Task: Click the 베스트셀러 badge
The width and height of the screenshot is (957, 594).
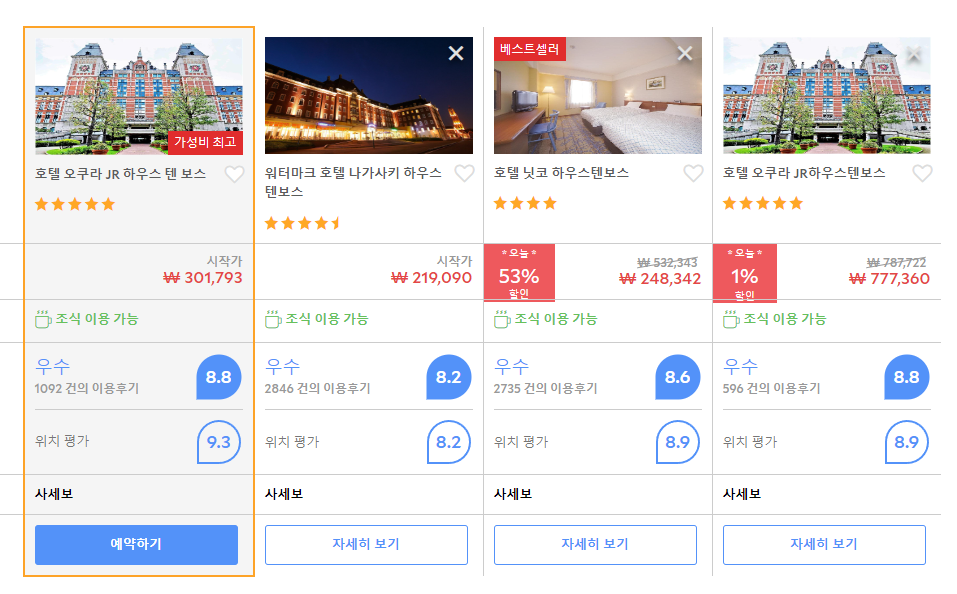Action: coord(530,49)
